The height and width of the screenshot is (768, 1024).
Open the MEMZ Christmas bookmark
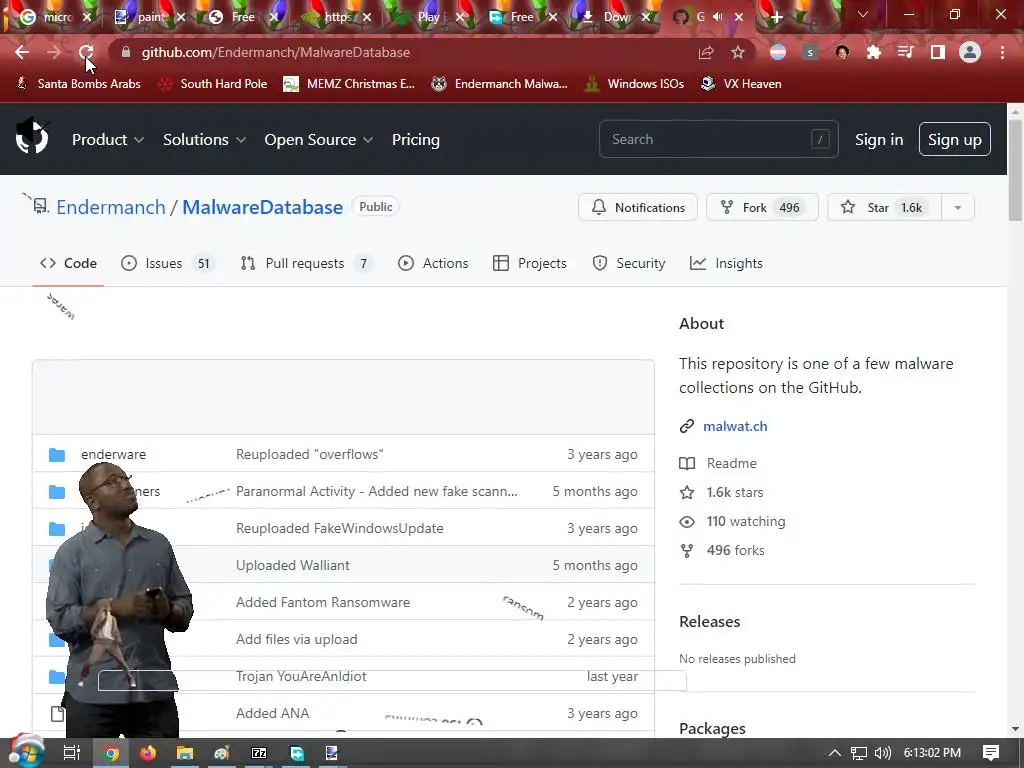[x=349, y=84]
